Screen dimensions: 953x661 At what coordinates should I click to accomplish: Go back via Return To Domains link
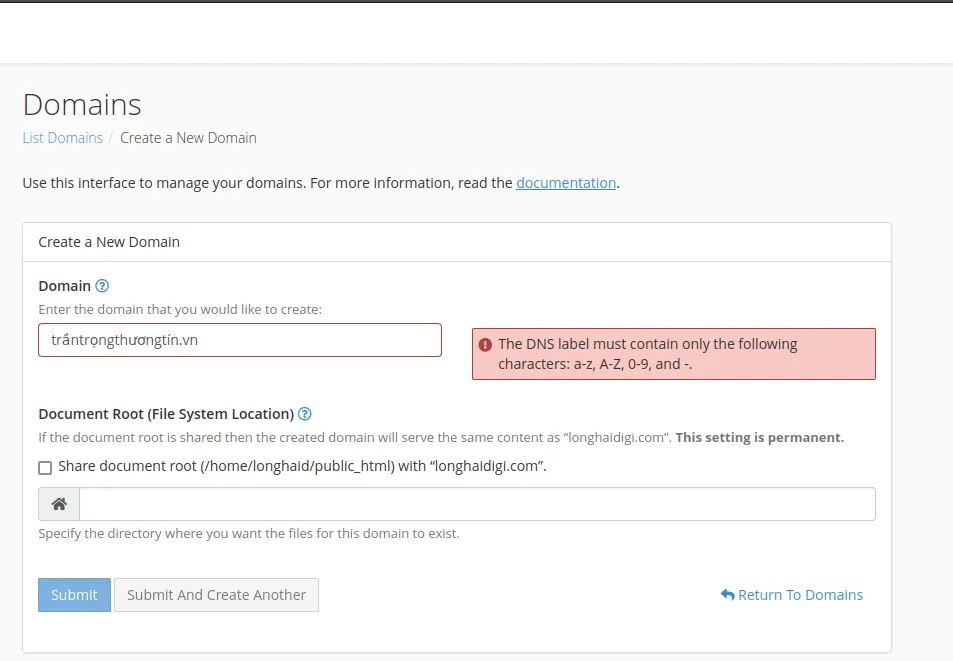pyautogui.click(x=800, y=595)
